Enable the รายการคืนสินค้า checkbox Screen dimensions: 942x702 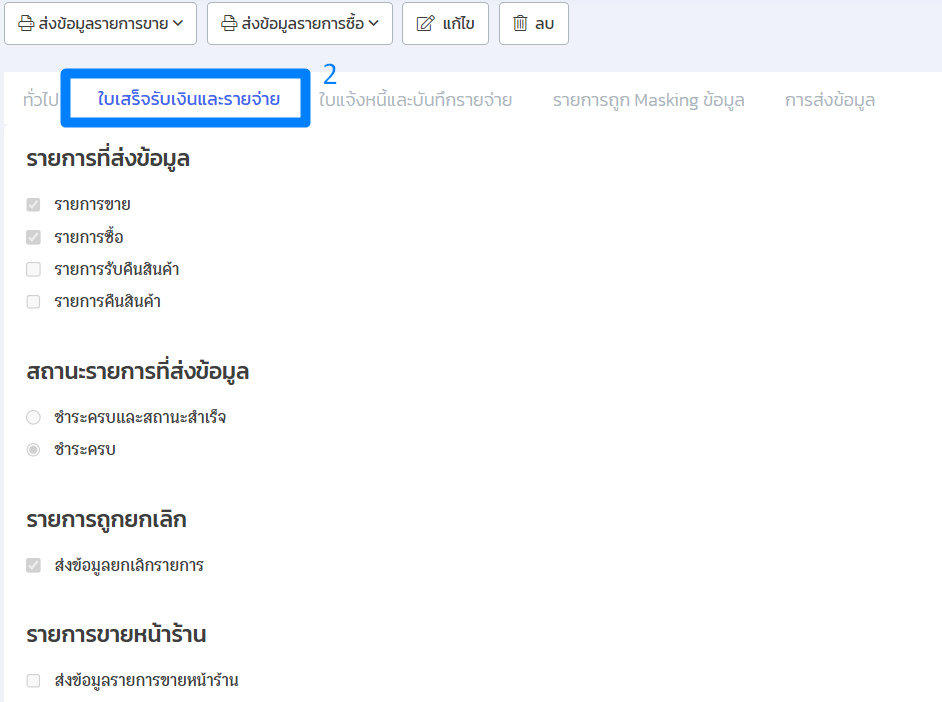click(x=33, y=301)
